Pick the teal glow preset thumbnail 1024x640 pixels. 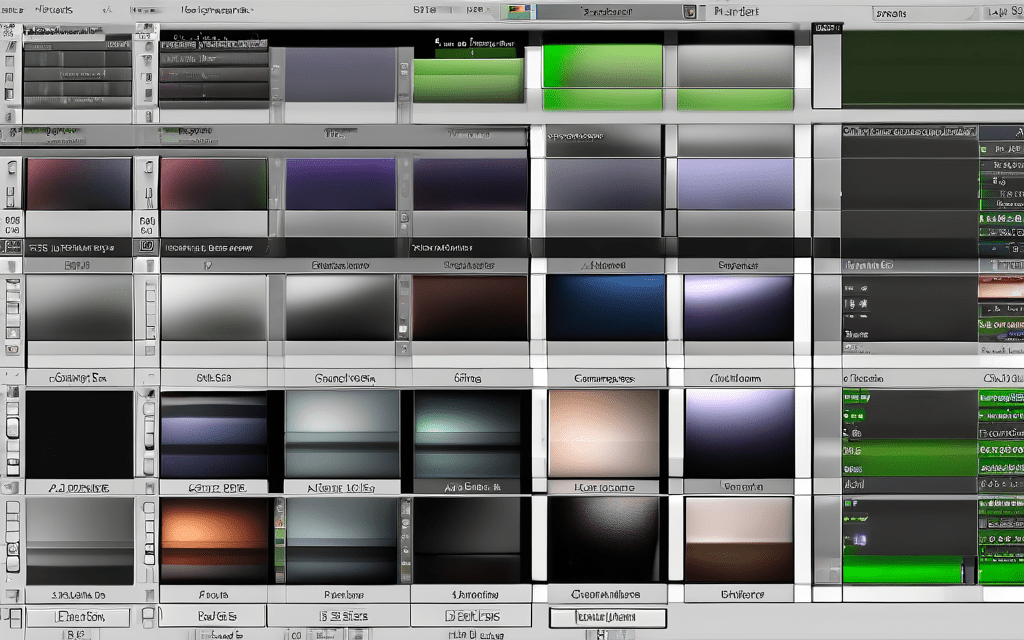pos(467,433)
